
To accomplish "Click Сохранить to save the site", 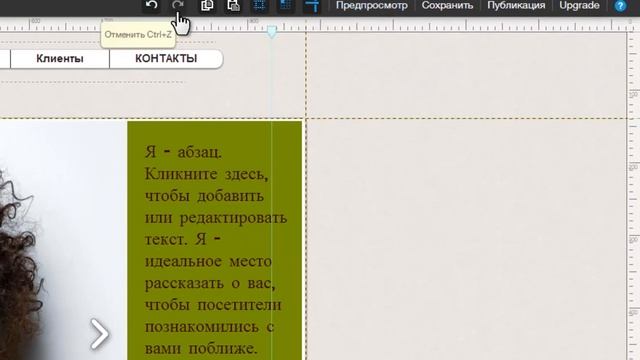I will [447, 5].
